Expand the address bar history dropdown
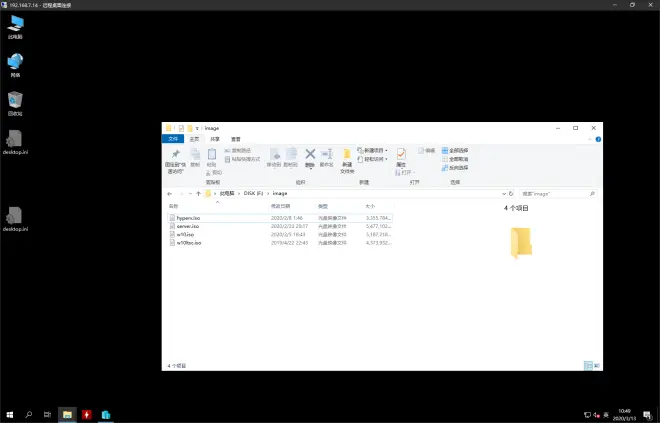Screen dimensions: 660x423 (x=504, y=194)
